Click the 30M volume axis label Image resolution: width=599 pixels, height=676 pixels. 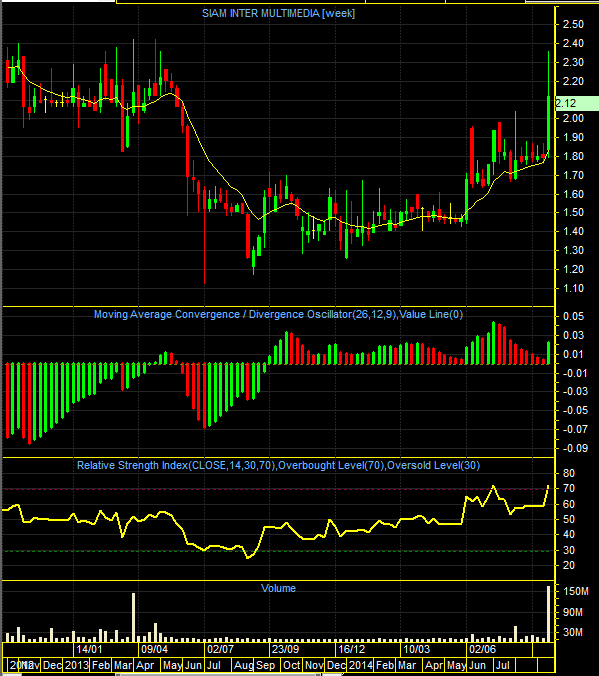(x=573, y=632)
